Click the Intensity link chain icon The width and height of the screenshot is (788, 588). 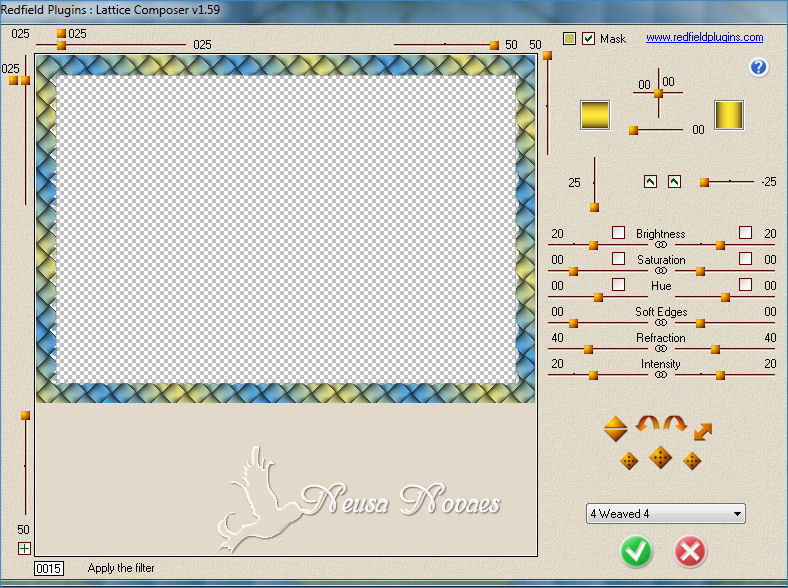[x=661, y=375]
